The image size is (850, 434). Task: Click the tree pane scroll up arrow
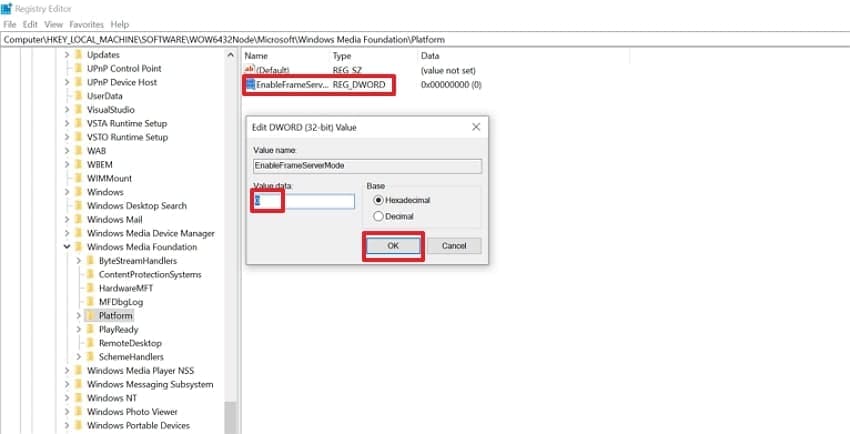tap(230, 55)
